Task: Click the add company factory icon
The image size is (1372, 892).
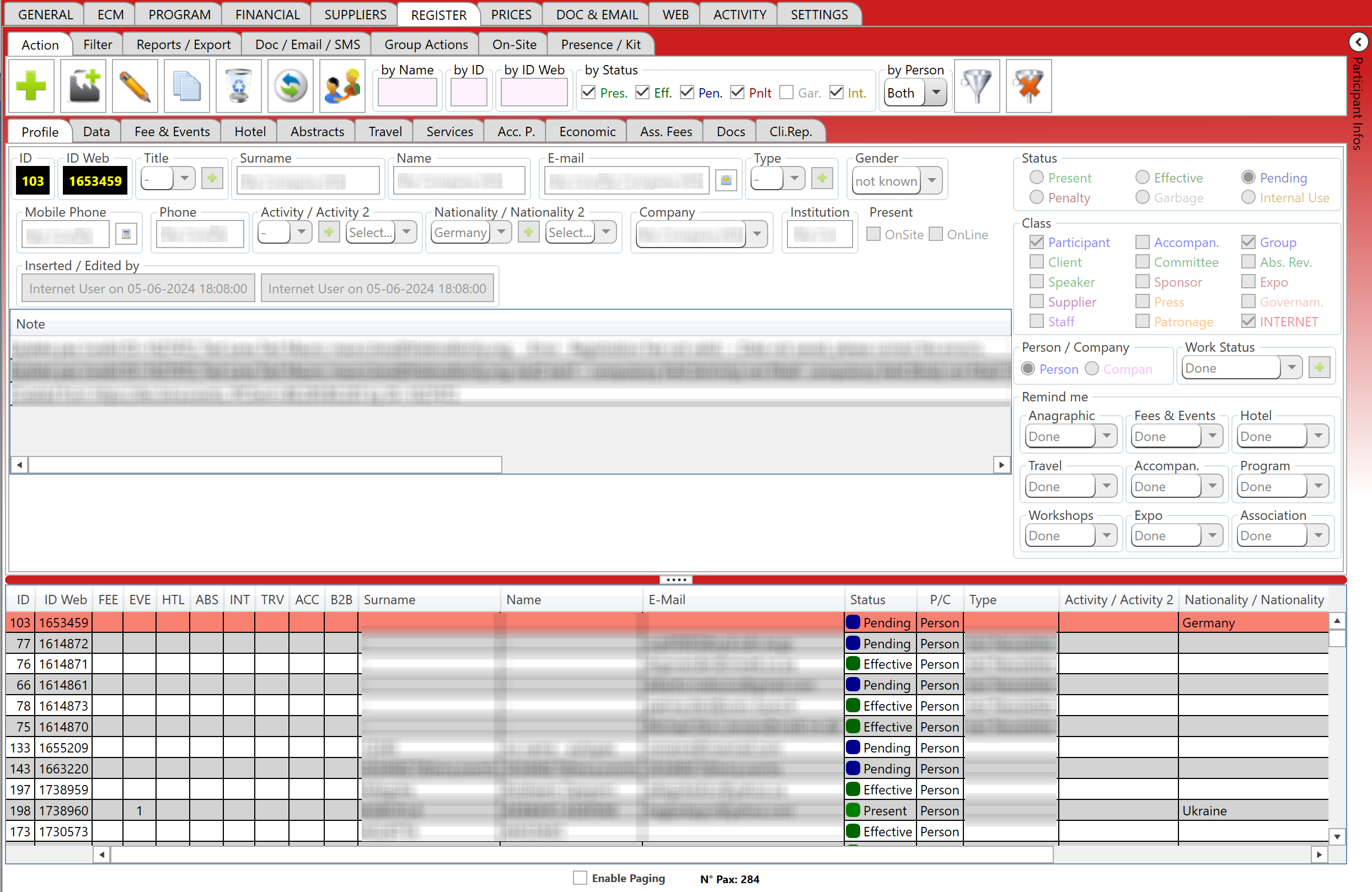Action: pyautogui.click(x=84, y=87)
